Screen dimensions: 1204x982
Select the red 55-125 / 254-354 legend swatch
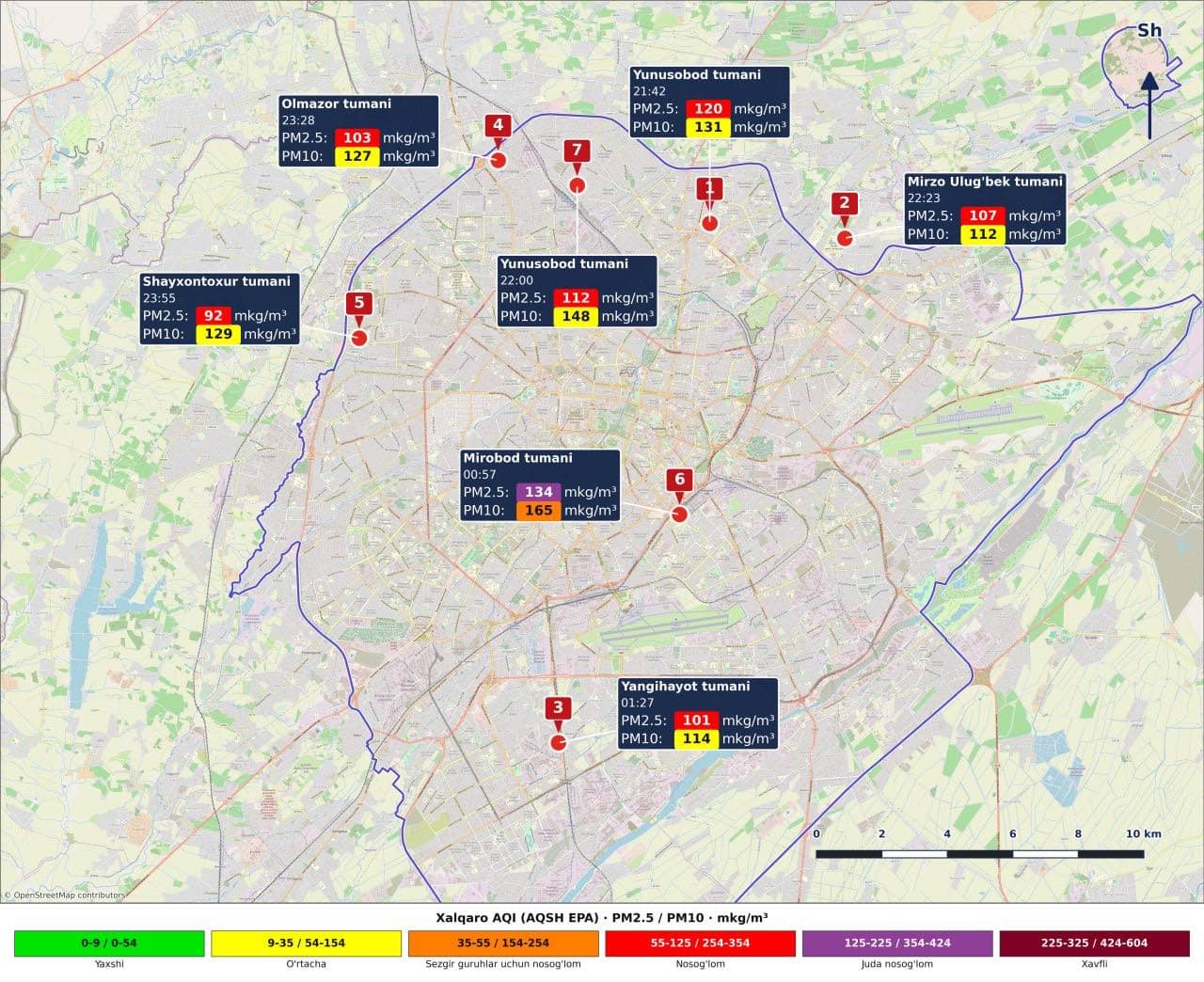[700, 943]
